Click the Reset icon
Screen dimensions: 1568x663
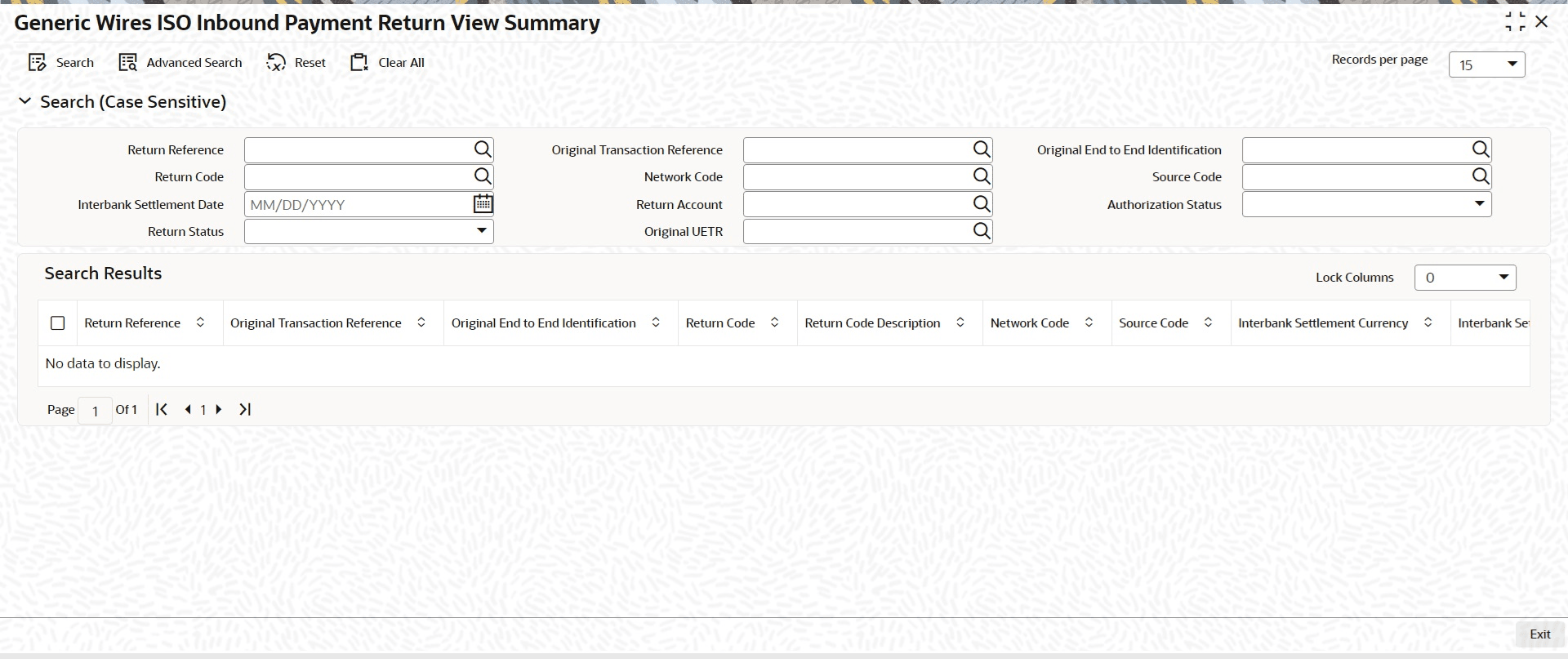pos(276,63)
